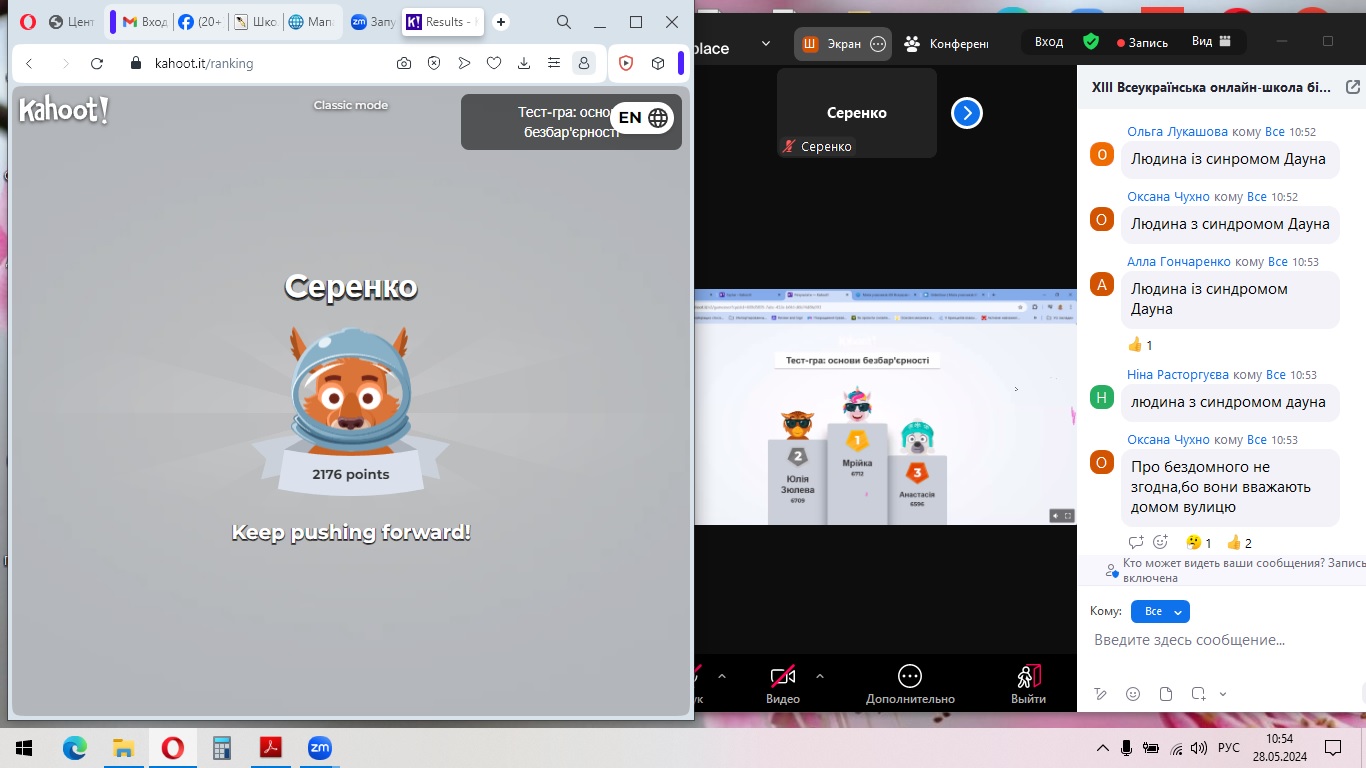Switch to the Facebook browser tab
Viewport: 1366px width, 768px height.
(x=199, y=22)
